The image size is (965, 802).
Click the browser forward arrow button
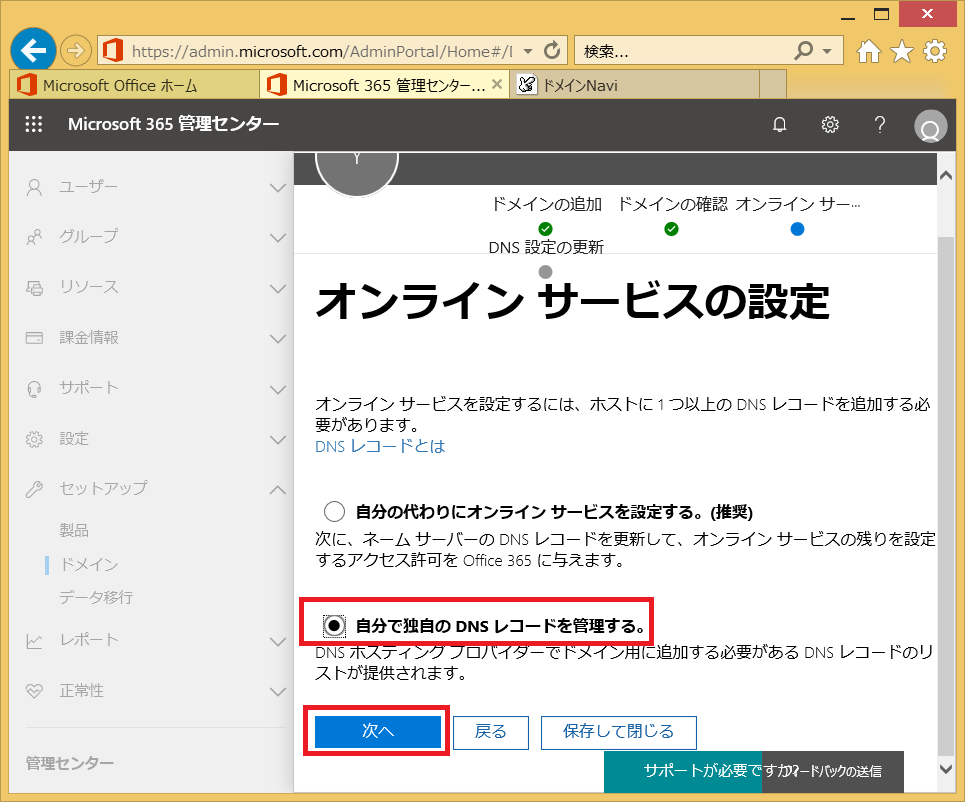[76, 50]
